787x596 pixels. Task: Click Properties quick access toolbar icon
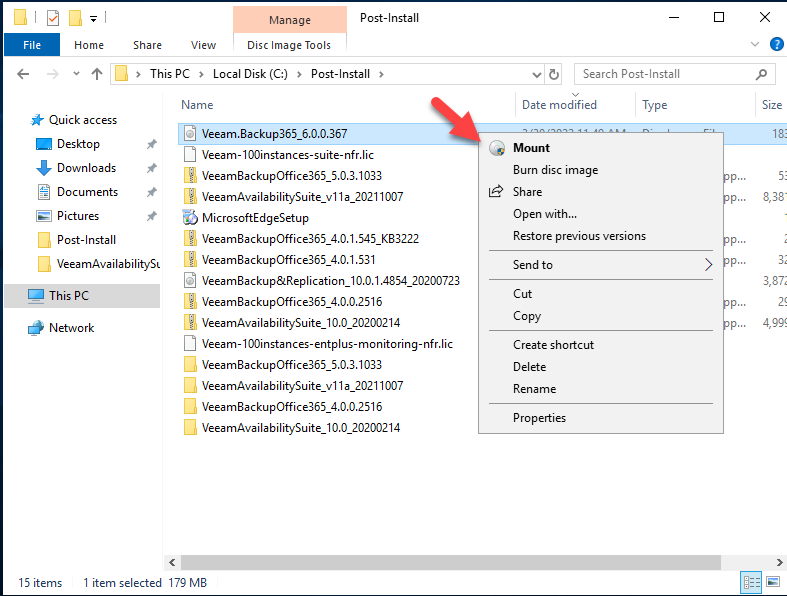(53, 18)
